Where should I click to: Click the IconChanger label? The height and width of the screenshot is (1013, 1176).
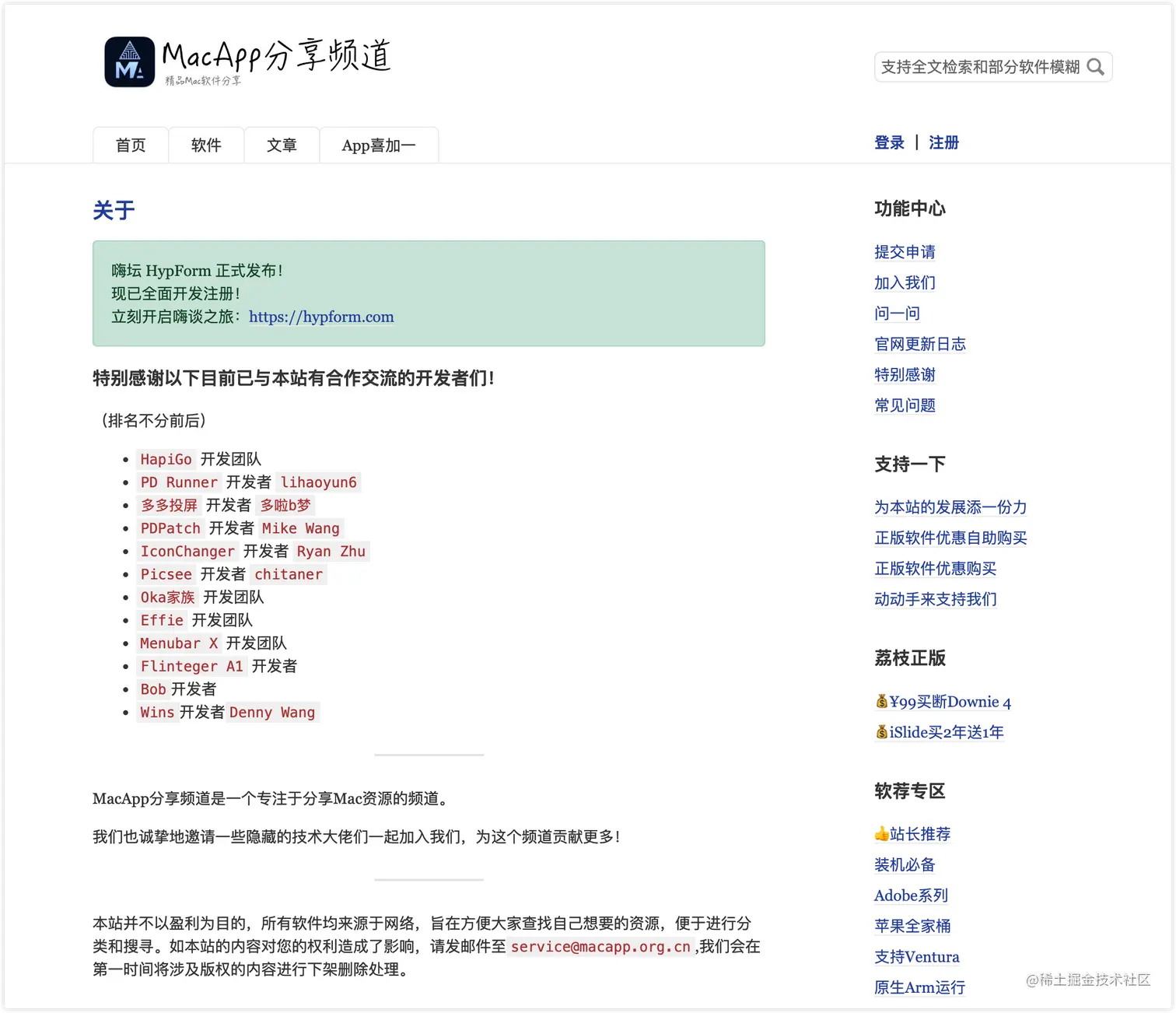[187, 551]
